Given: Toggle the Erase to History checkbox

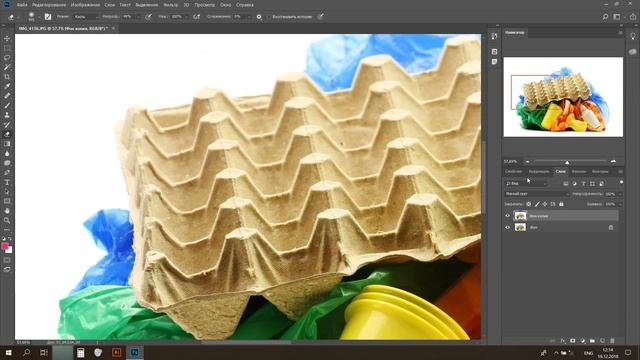Looking at the screenshot, I should [x=268, y=17].
